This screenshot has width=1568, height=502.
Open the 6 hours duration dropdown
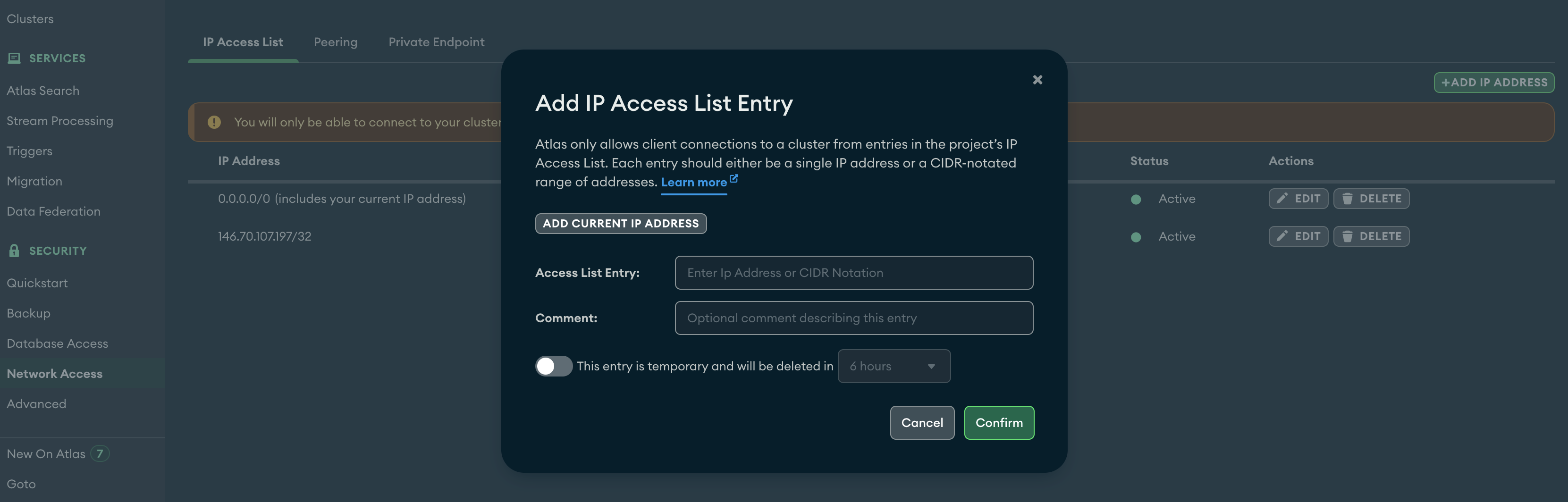tap(894, 366)
